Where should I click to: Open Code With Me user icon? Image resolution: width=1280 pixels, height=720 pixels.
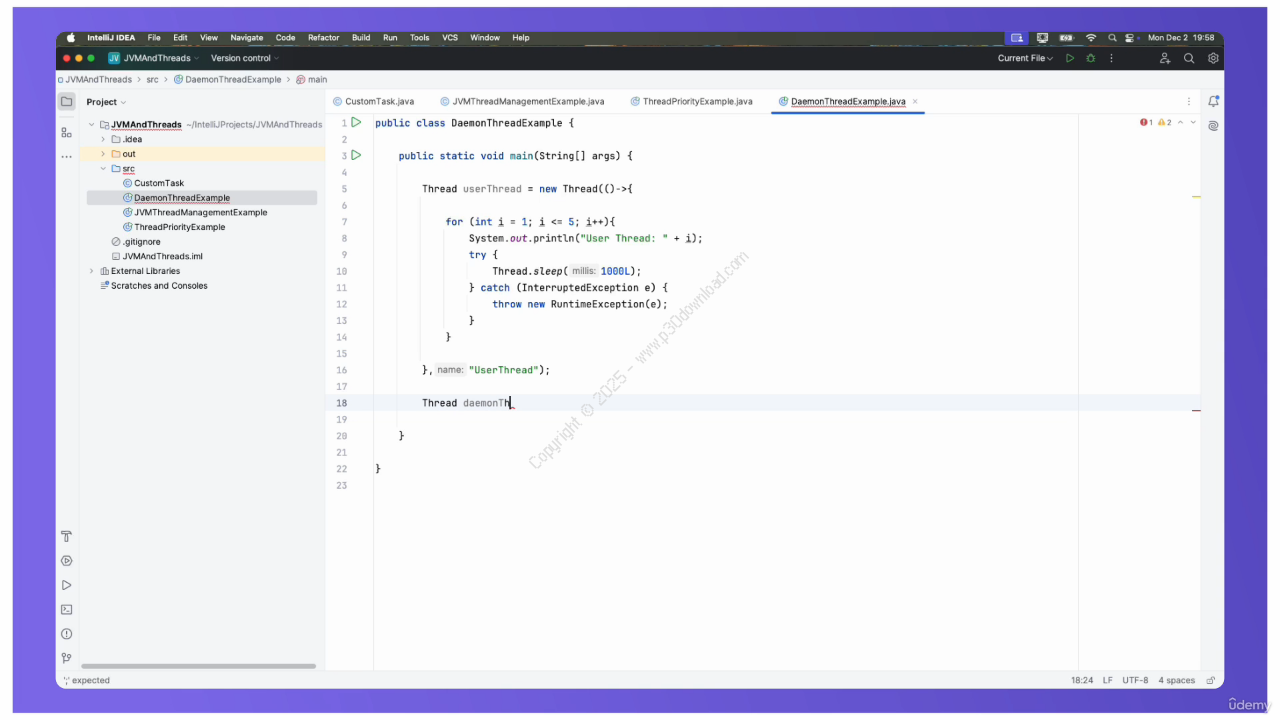(1165, 58)
